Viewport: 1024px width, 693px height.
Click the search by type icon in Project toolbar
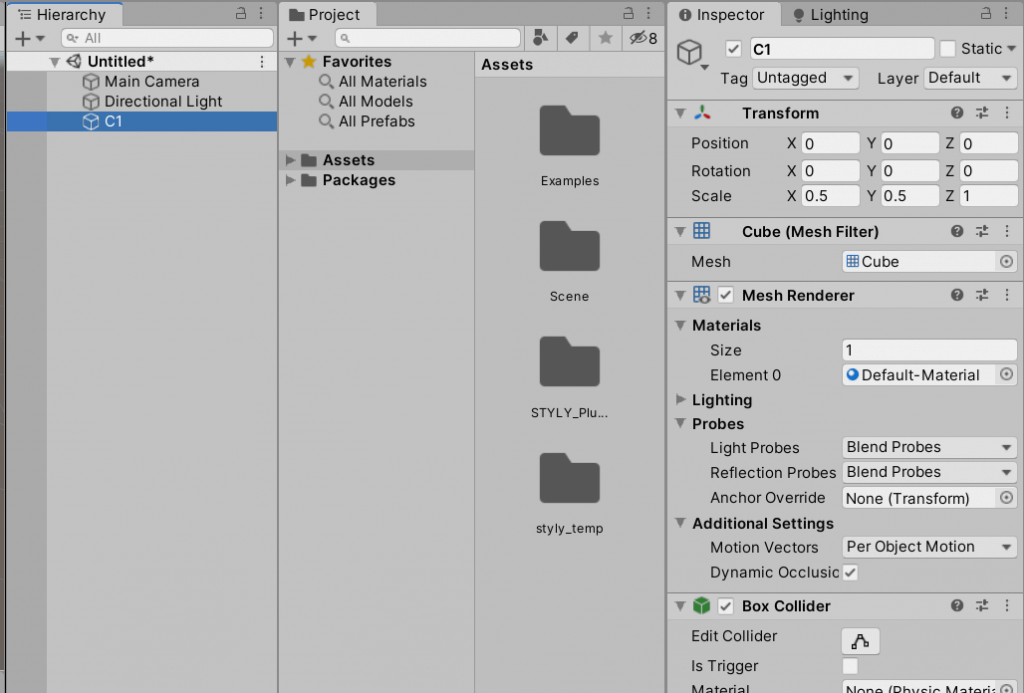click(x=540, y=38)
